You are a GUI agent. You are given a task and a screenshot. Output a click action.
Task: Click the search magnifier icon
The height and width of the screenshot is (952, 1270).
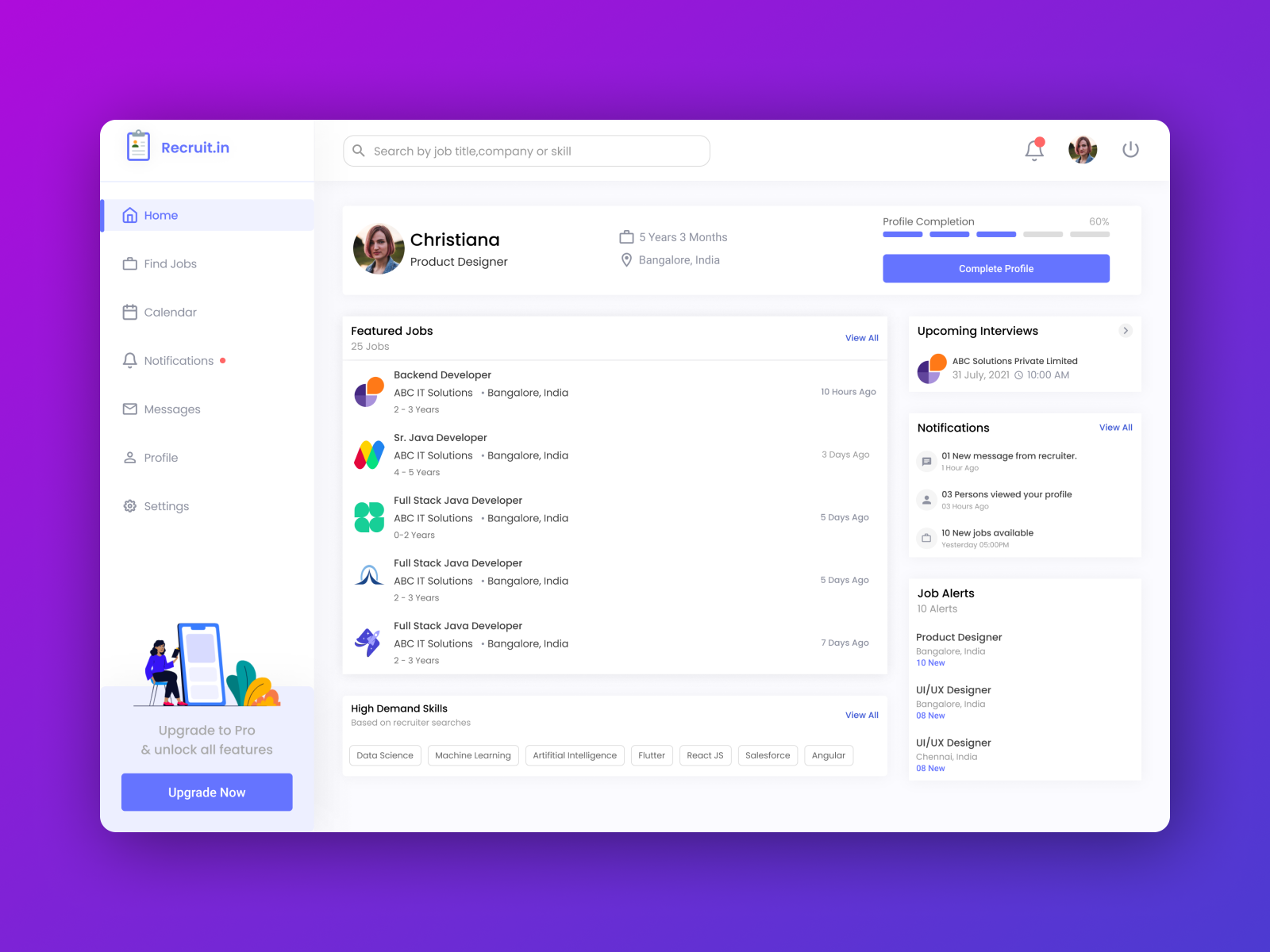[359, 151]
